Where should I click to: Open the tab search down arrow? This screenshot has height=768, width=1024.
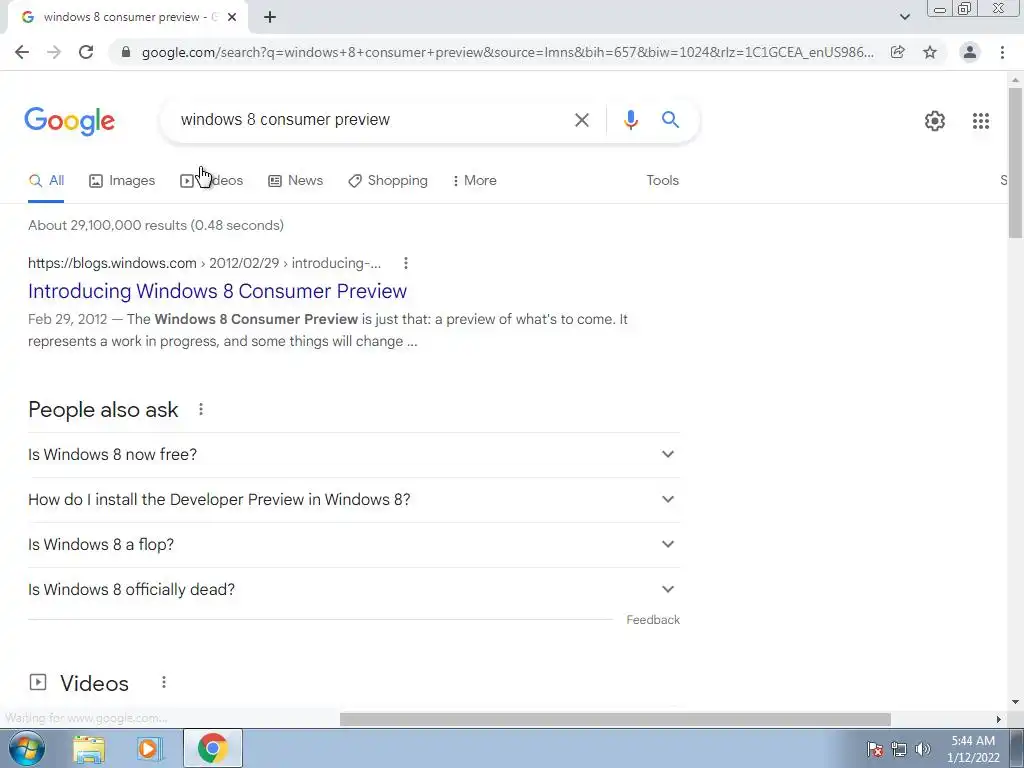(x=904, y=17)
